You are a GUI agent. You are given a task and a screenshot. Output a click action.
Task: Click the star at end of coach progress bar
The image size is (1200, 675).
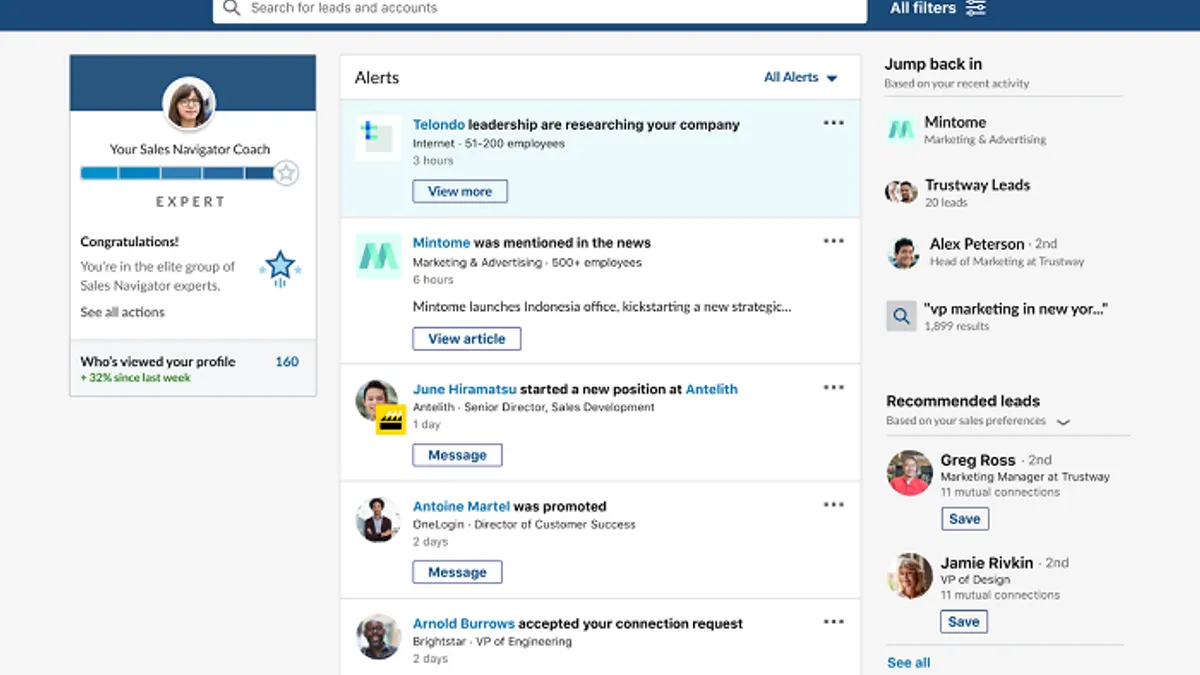coord(287,173)
